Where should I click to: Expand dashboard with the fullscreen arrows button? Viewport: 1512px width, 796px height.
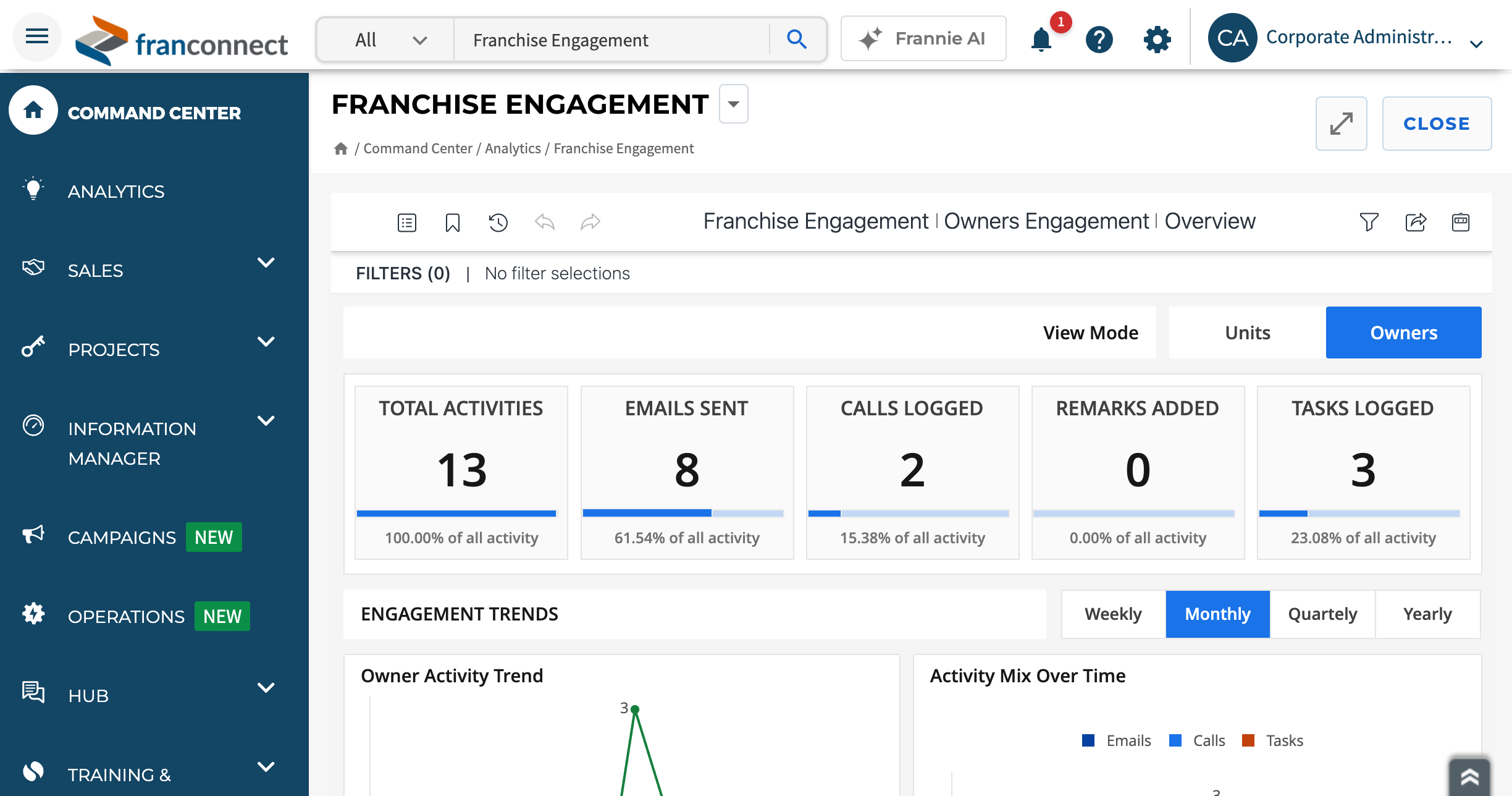(x=1342, y=124)
